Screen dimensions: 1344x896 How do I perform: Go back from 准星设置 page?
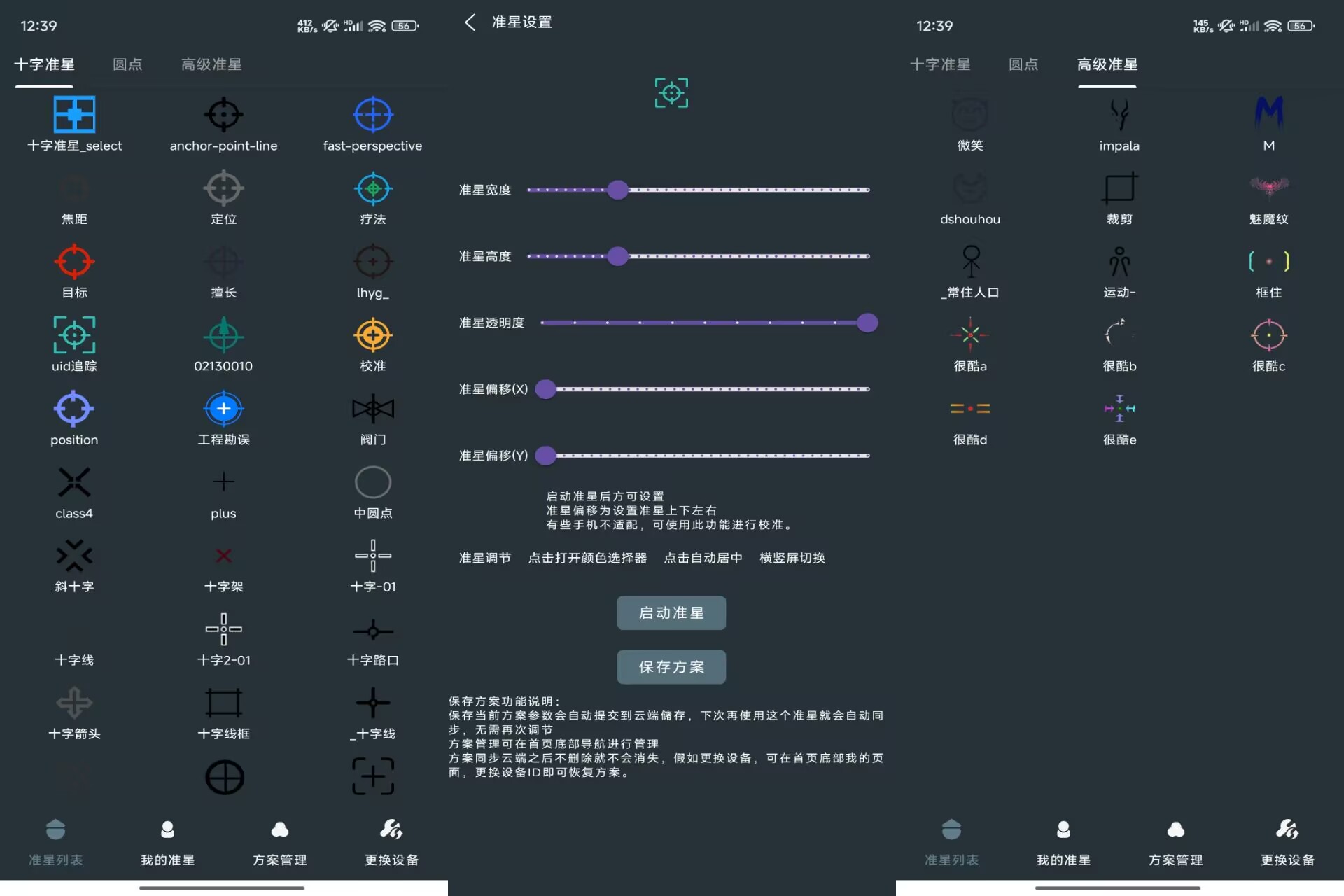click(470, 22)
